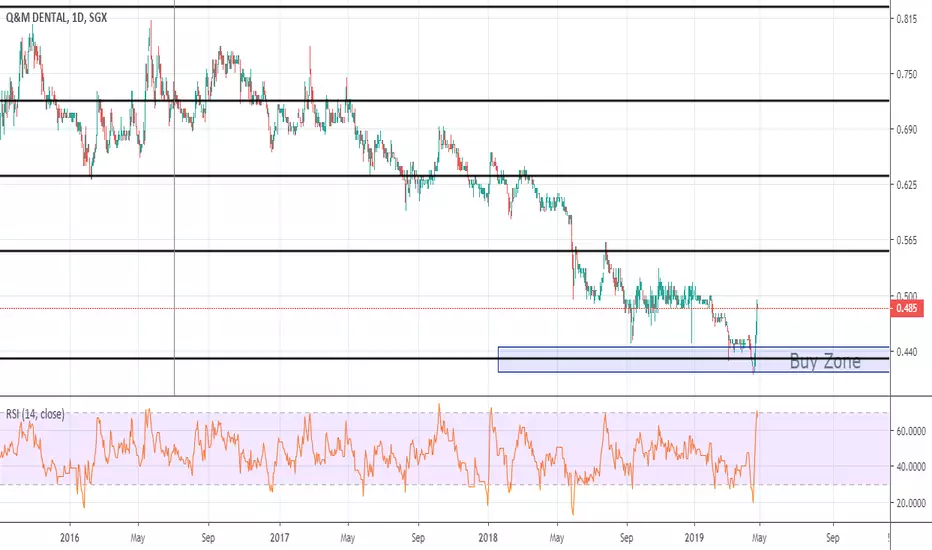Click the red 0.485 current price tag
This screenshot has width=932, height=550.
(x=906, y=308)
